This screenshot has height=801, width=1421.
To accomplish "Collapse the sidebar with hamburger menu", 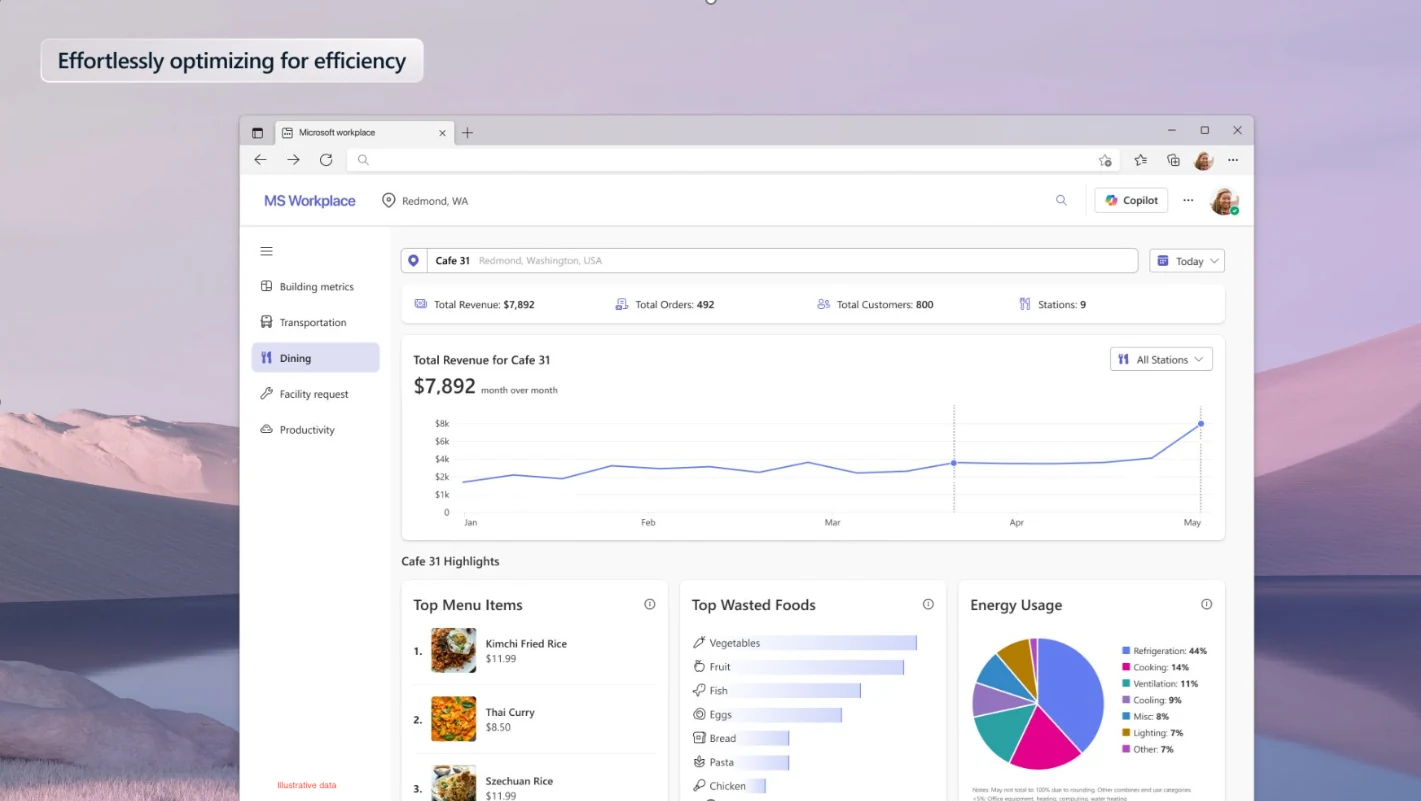I will [266, 251].
